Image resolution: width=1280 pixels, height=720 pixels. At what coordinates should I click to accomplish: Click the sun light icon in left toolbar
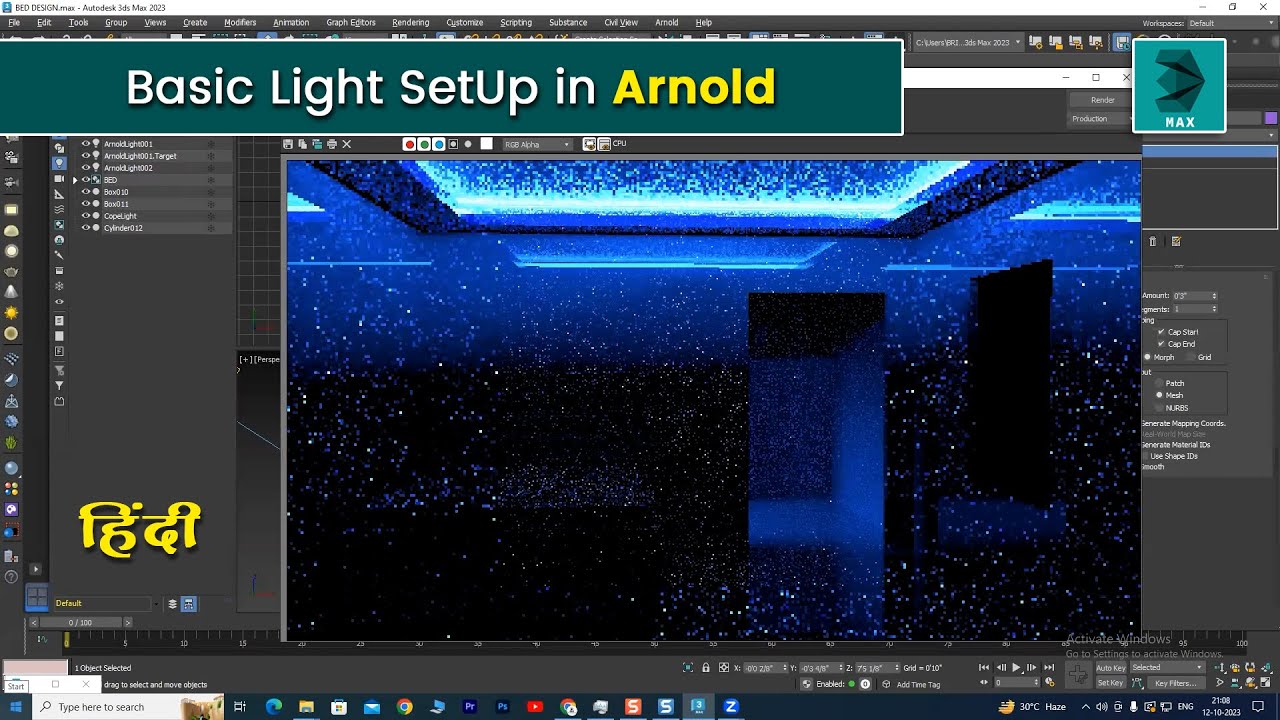[x=11, y=312]
